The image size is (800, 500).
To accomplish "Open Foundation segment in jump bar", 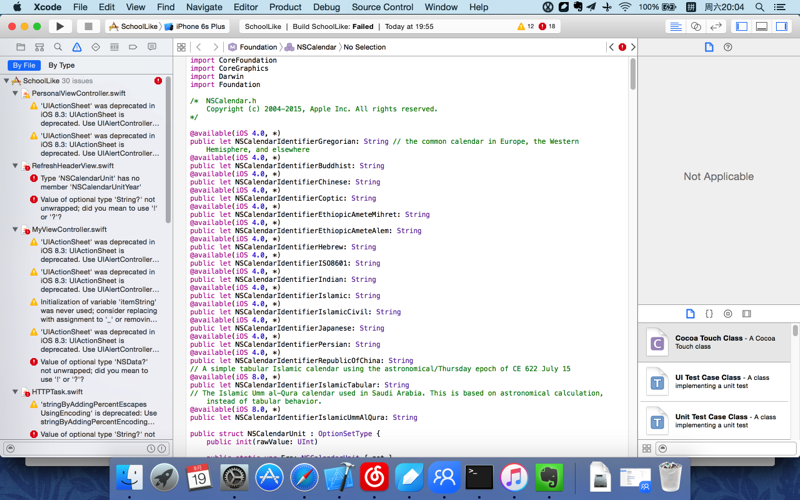I will coord(253,47).
